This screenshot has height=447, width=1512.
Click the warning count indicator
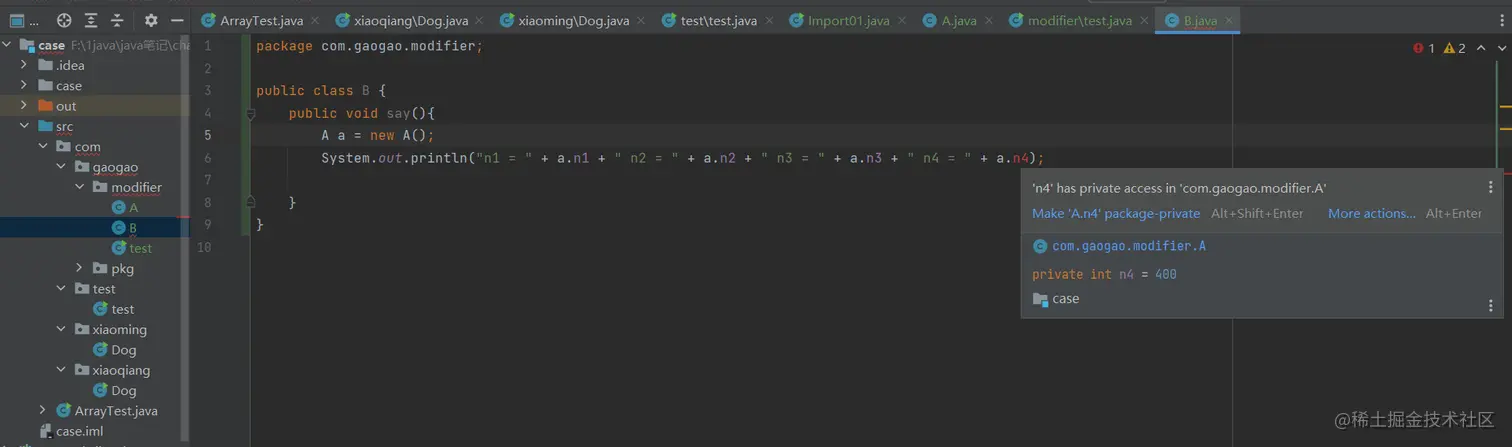coord(1455,48)
